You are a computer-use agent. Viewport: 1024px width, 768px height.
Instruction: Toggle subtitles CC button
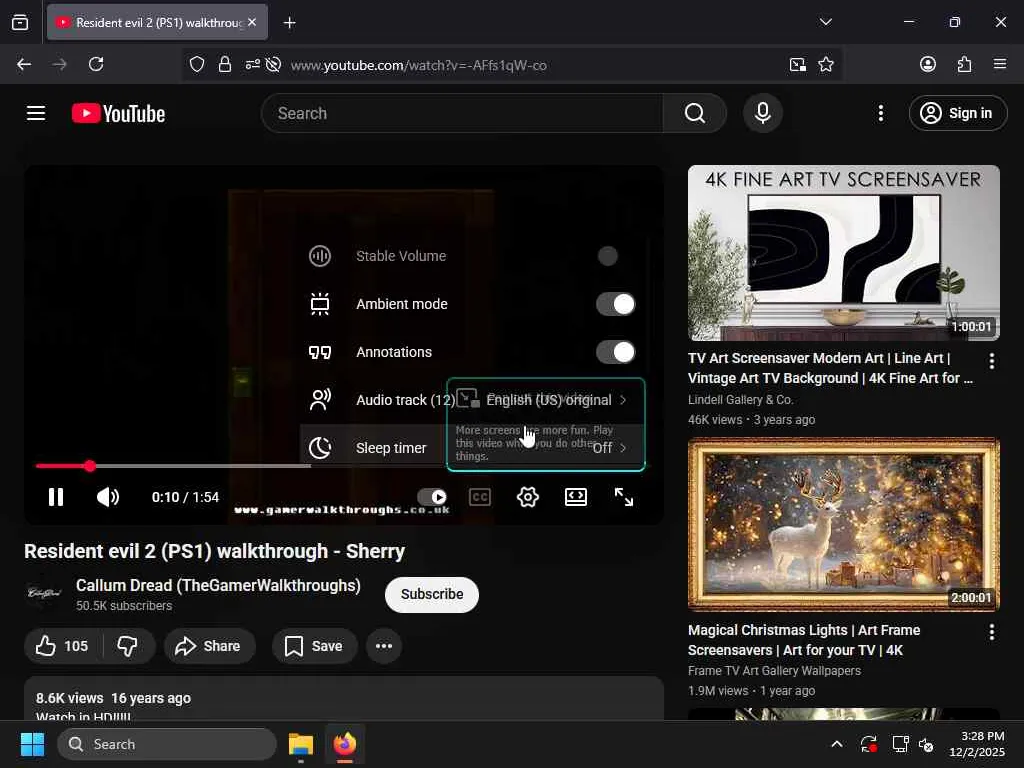[x=480, y=497]
